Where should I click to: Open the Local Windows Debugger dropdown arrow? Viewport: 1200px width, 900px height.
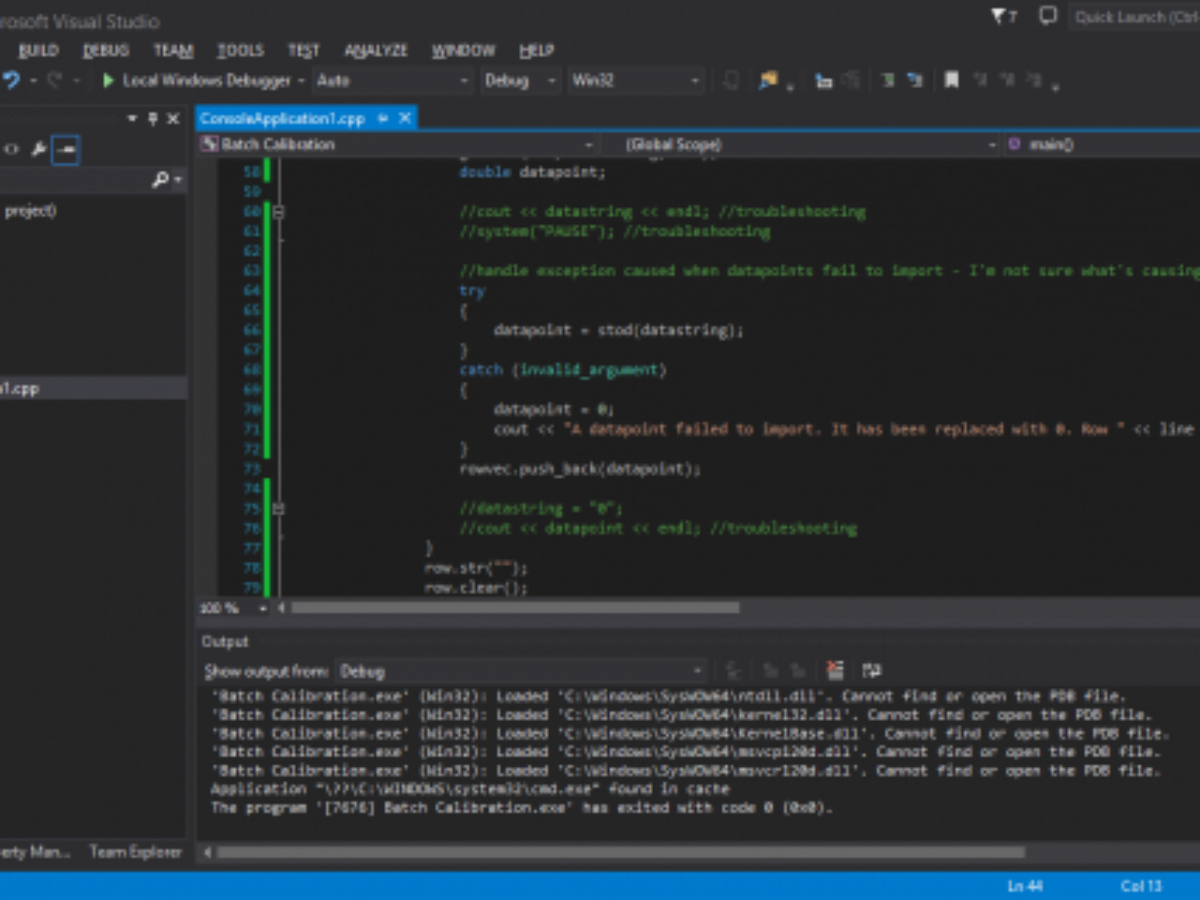301,81
